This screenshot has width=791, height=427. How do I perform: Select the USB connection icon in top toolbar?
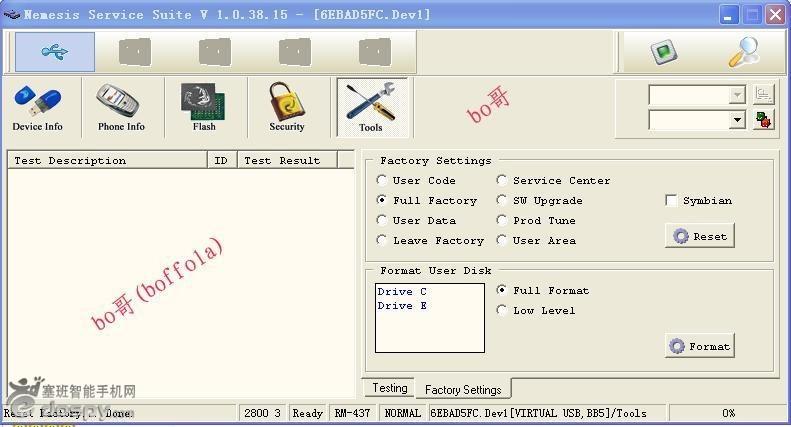click(x=54, y=51)
